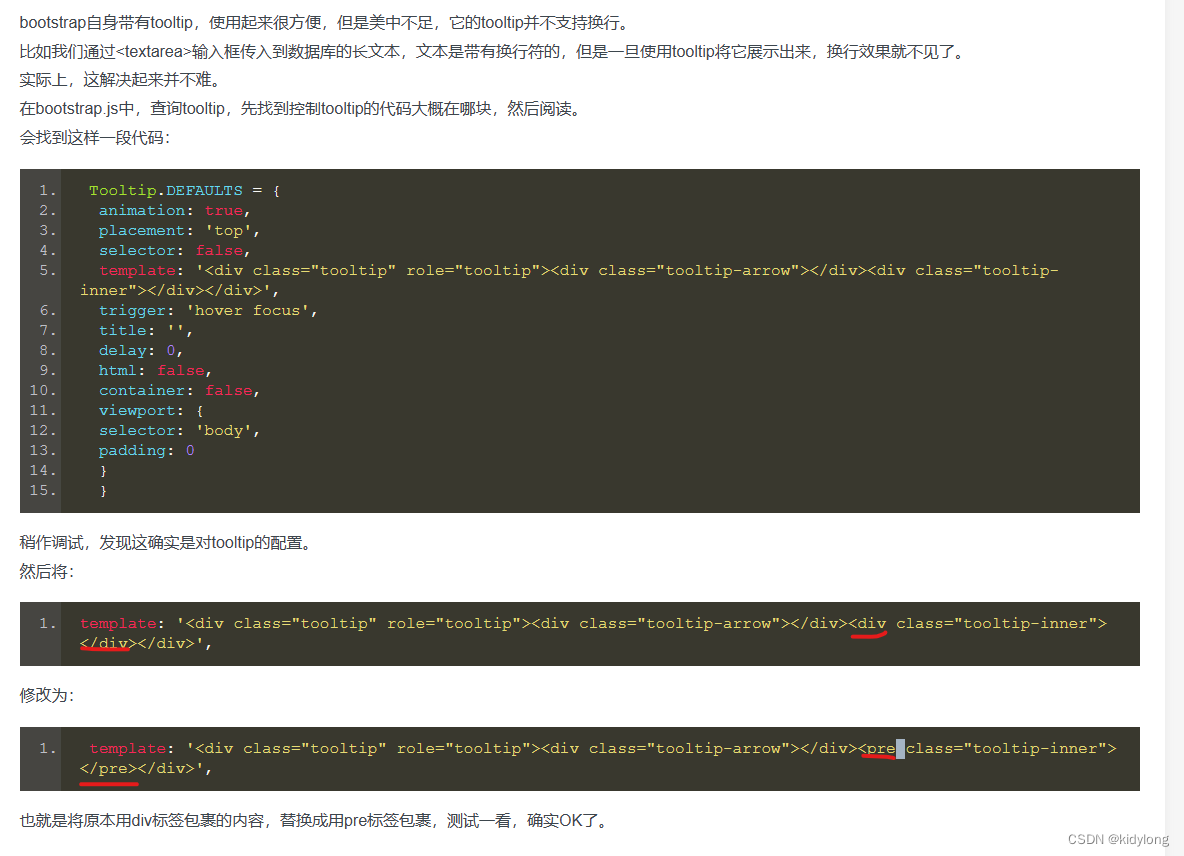Click the "trigger: 'hover focus'," line
Viewport: 1184px width, 856px height.
208,310
